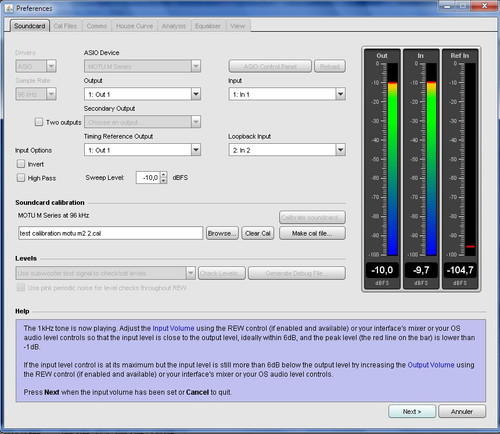
Task: Toggle pink periodic noise checkbox
Action: tap(21, 288)
